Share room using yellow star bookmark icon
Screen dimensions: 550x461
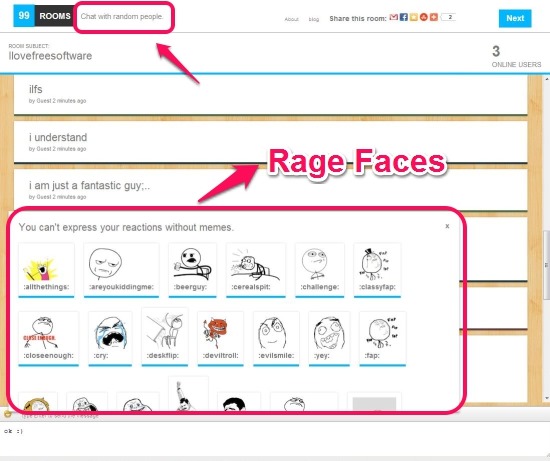click(x=414, y=17)
